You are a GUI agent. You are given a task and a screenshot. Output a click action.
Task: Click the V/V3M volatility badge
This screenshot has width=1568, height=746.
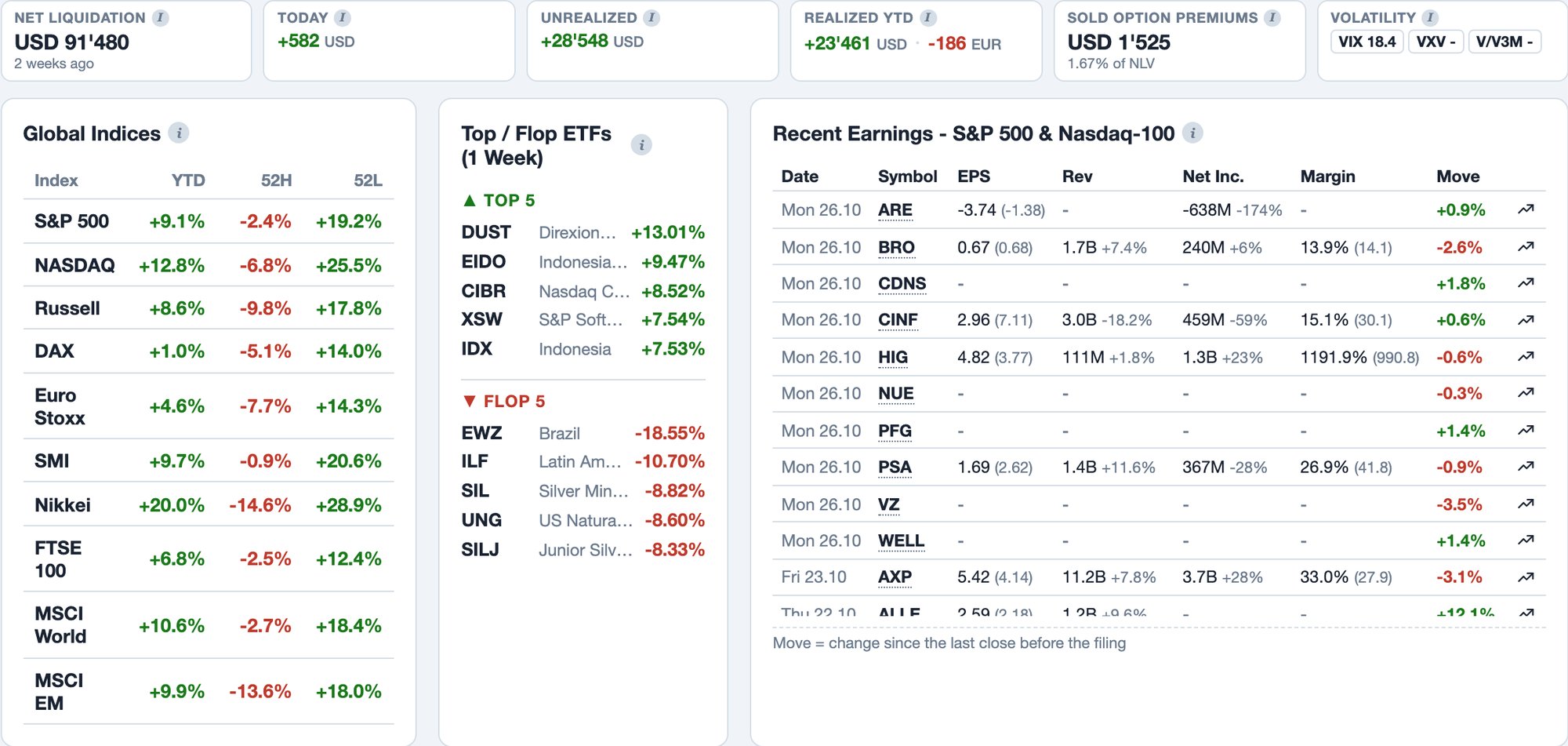[1504, 42]
